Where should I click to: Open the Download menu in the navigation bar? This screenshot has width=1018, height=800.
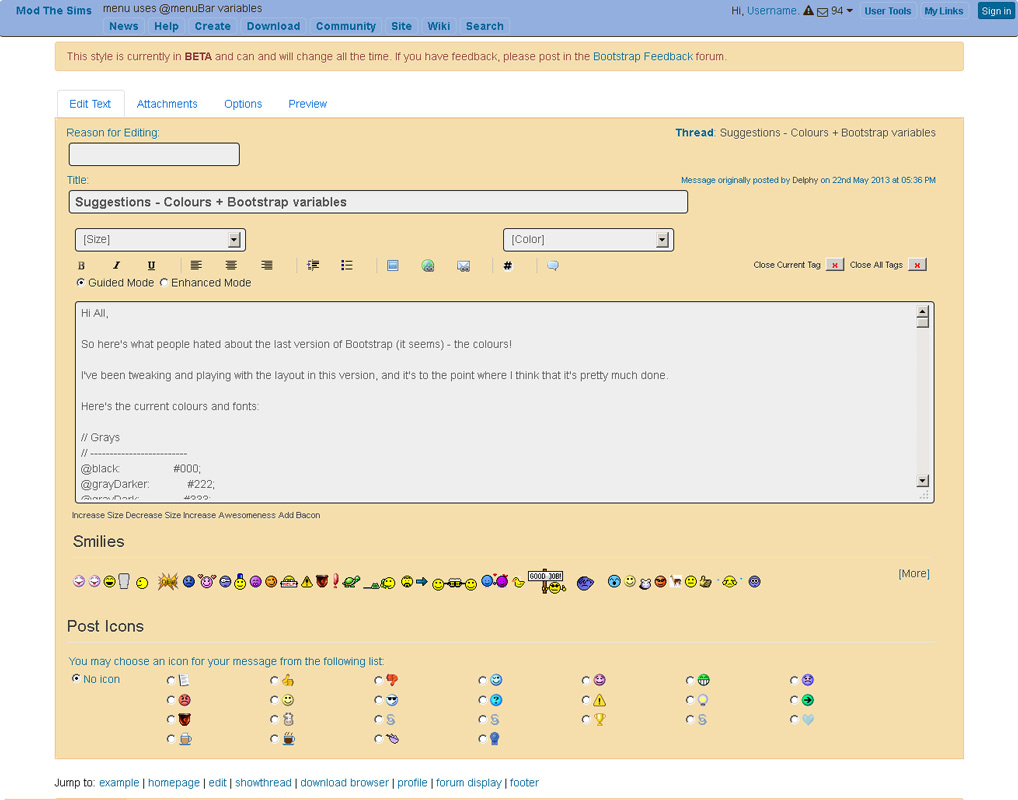tap(273, 26)
